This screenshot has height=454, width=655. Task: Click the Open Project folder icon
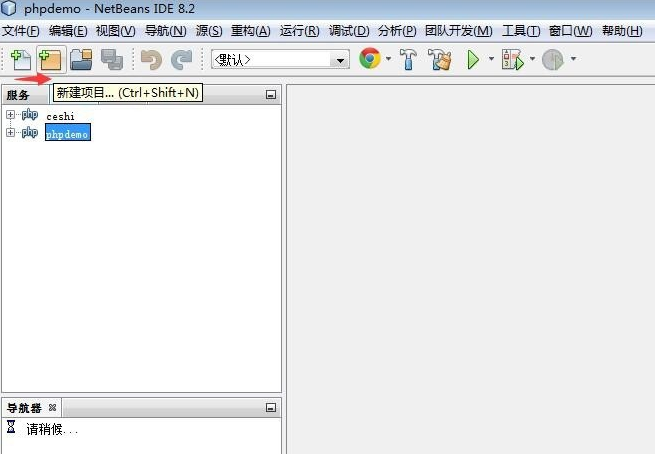(81, 60)
